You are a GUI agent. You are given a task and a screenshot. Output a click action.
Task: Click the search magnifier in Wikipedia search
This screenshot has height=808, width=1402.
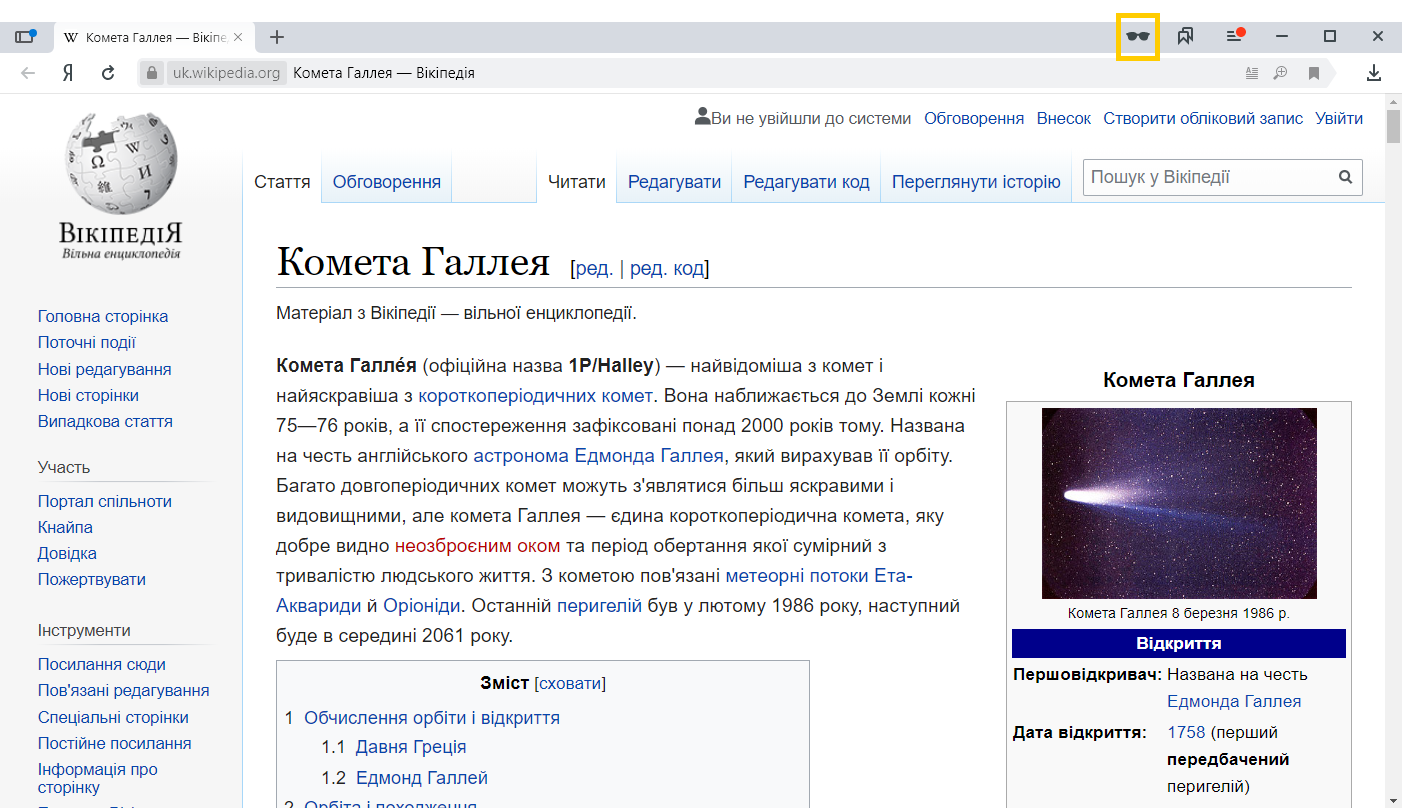(1345, 178)
